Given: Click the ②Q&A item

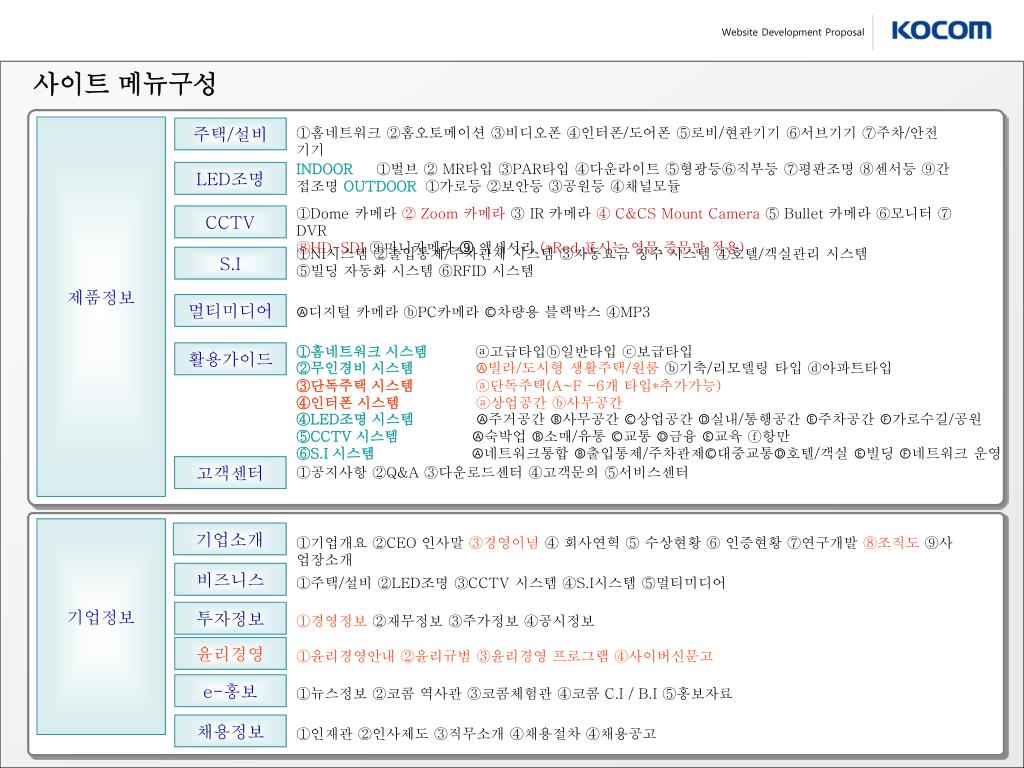Looking at the screenshot, I should [x=395, y=472].
